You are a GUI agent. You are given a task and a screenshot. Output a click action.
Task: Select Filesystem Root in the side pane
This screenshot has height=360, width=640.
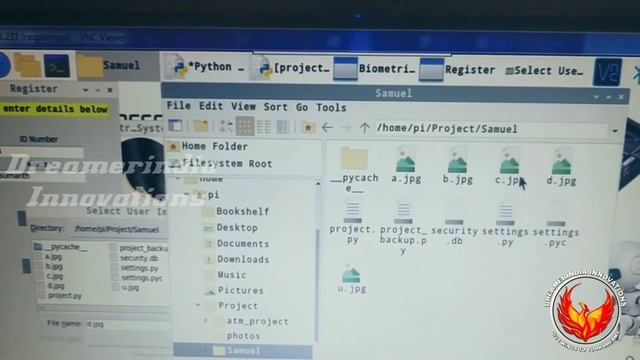221,163
